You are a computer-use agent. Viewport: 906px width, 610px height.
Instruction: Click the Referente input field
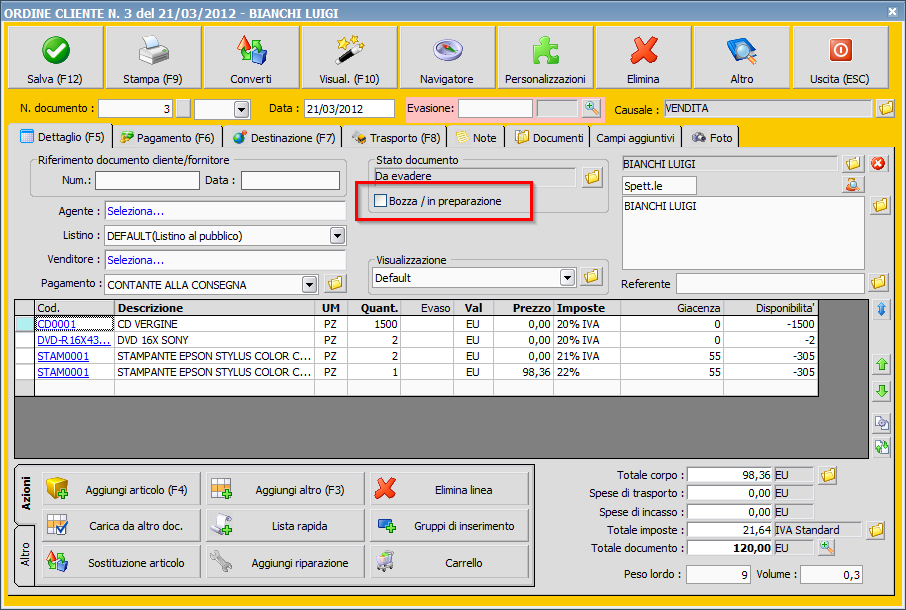tap(770, 284)
